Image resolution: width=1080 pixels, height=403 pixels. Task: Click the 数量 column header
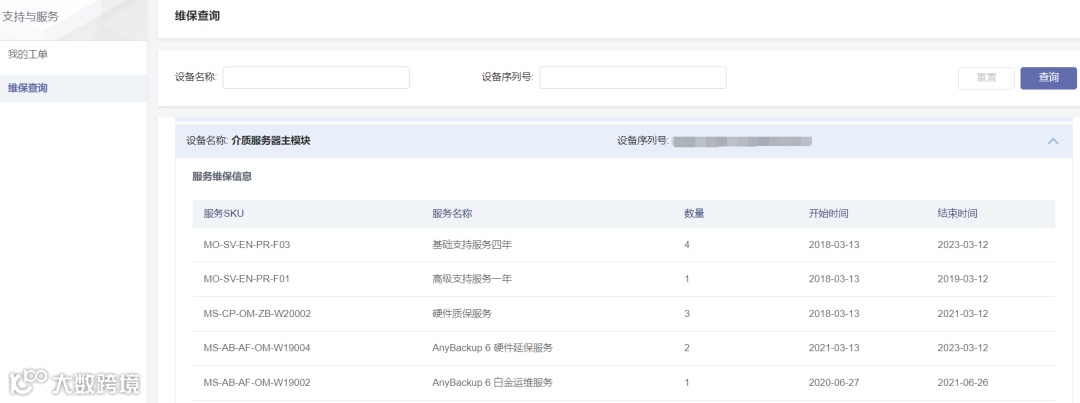click(694, 214)
